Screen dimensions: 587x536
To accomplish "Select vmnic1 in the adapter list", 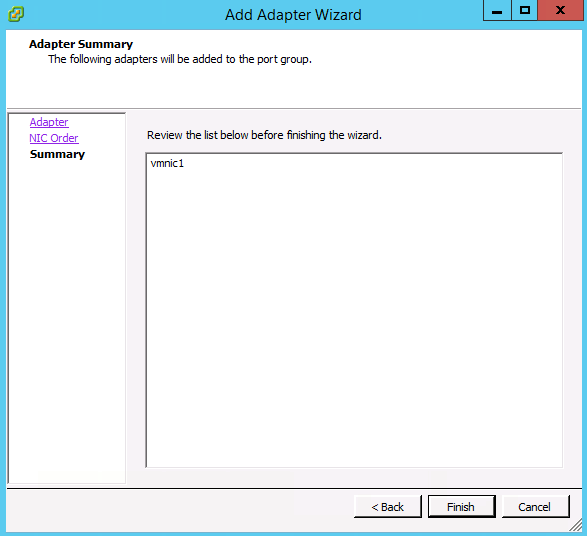I will pyautogui.click(x=167, y=164).
